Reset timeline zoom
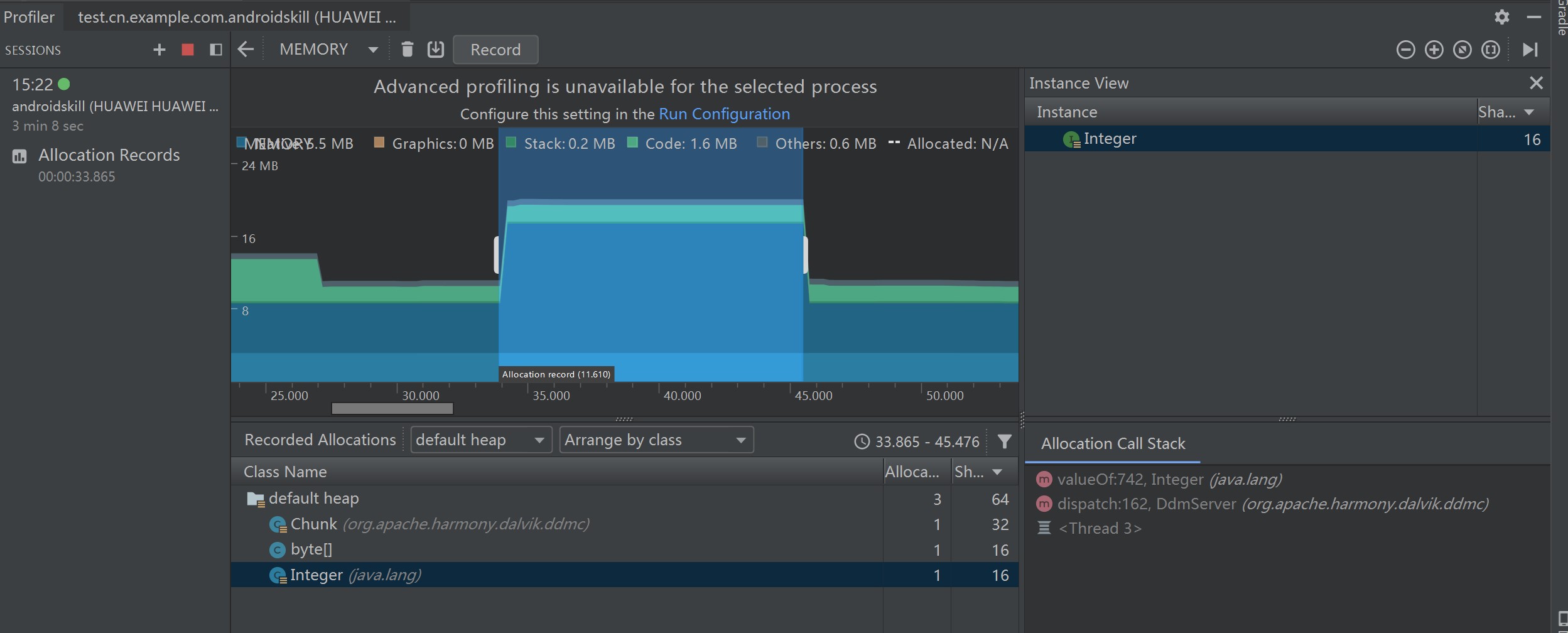The width and height of the screenshot is (1568, 633). pos(1462,50)
